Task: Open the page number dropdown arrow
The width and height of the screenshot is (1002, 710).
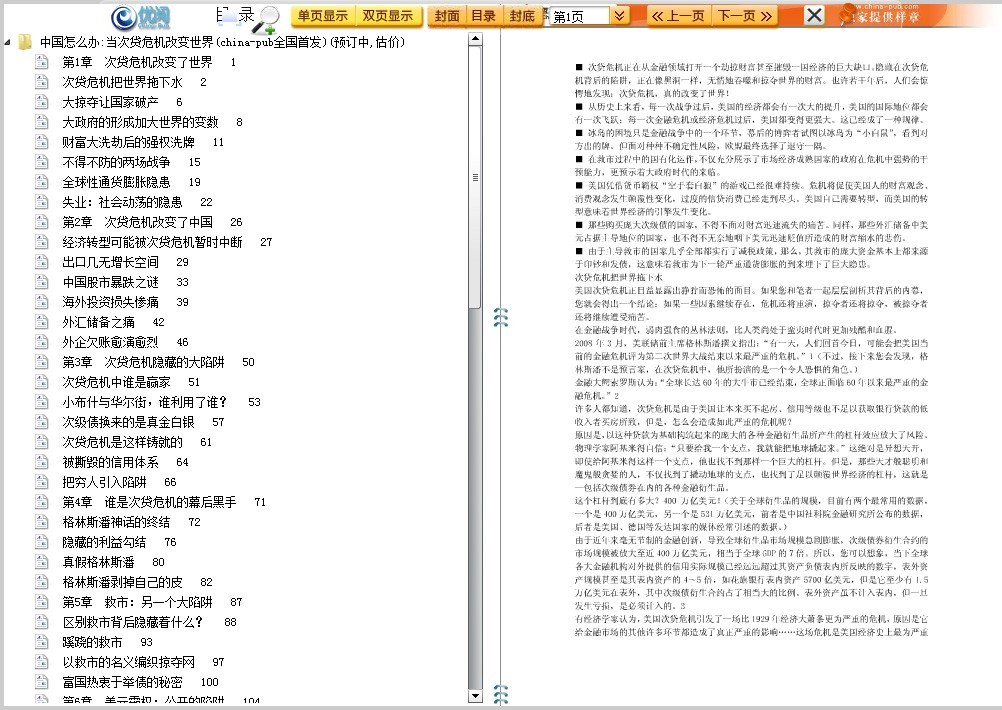Action: coord(620,16)
